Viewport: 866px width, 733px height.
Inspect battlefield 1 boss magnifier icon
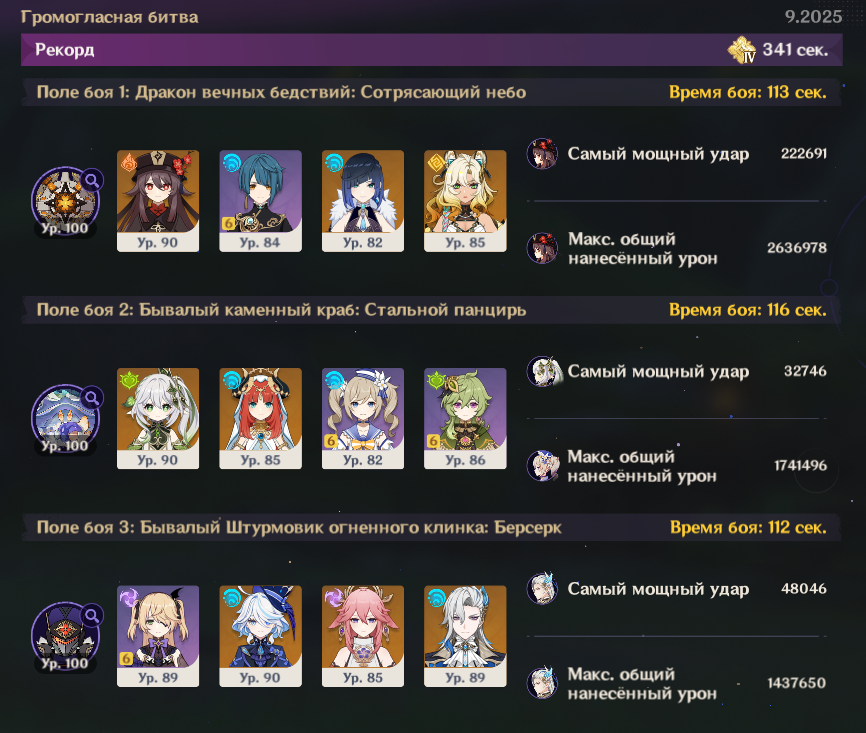92,180
